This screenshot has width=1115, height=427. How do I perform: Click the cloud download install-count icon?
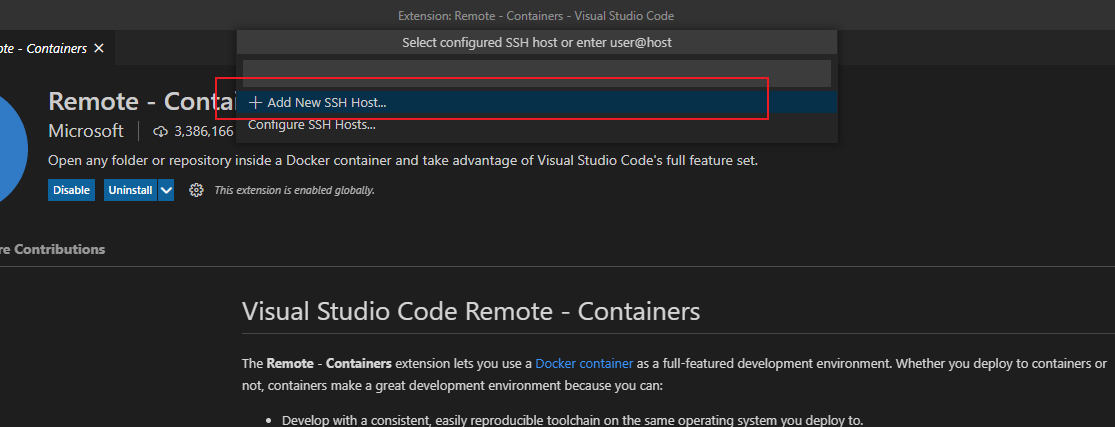[161, 132]
